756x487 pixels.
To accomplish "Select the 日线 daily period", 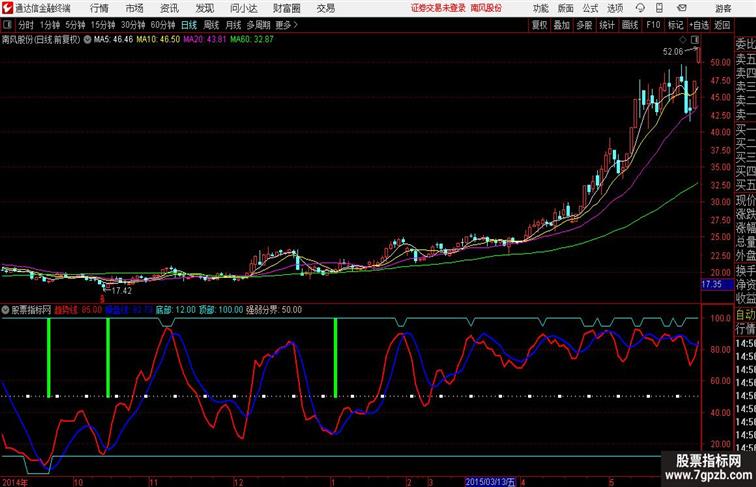I will pyautogui.click(x=189, y=25).
